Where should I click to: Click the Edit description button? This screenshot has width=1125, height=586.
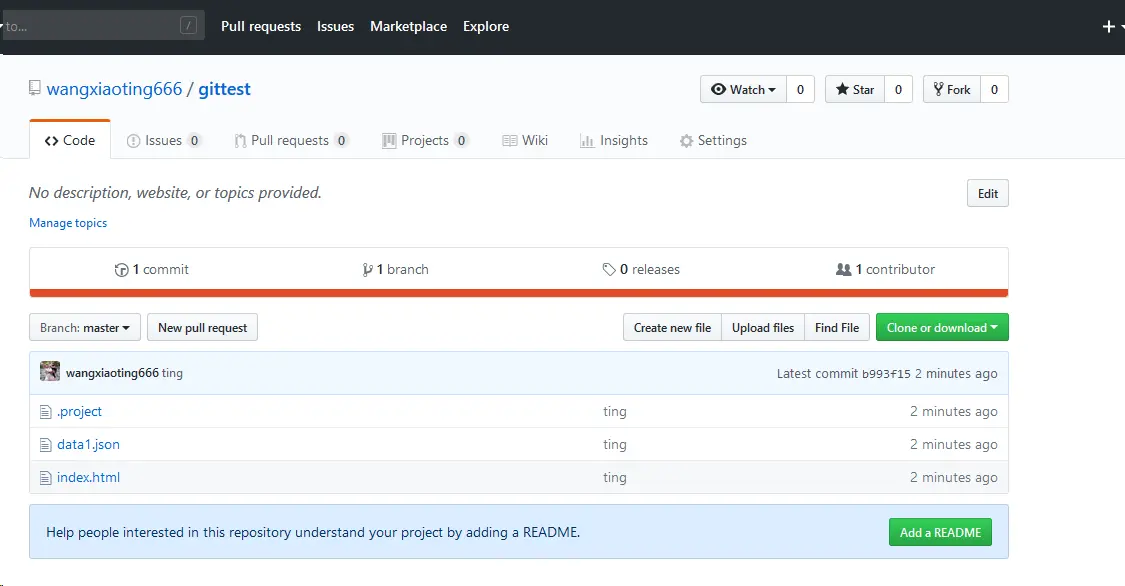[x=988, y=194]
